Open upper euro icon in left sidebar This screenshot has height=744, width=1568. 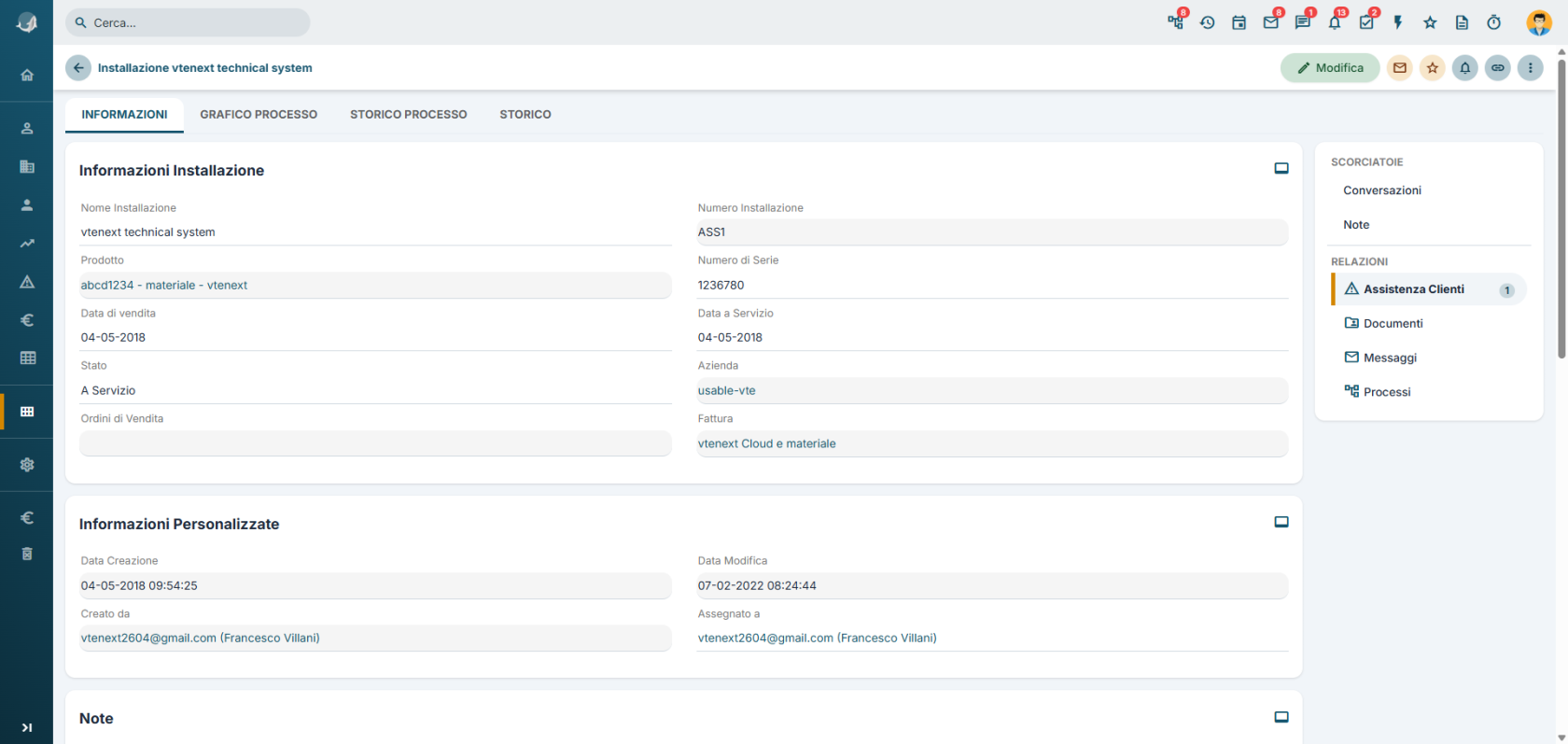click(x=27, y=319)
